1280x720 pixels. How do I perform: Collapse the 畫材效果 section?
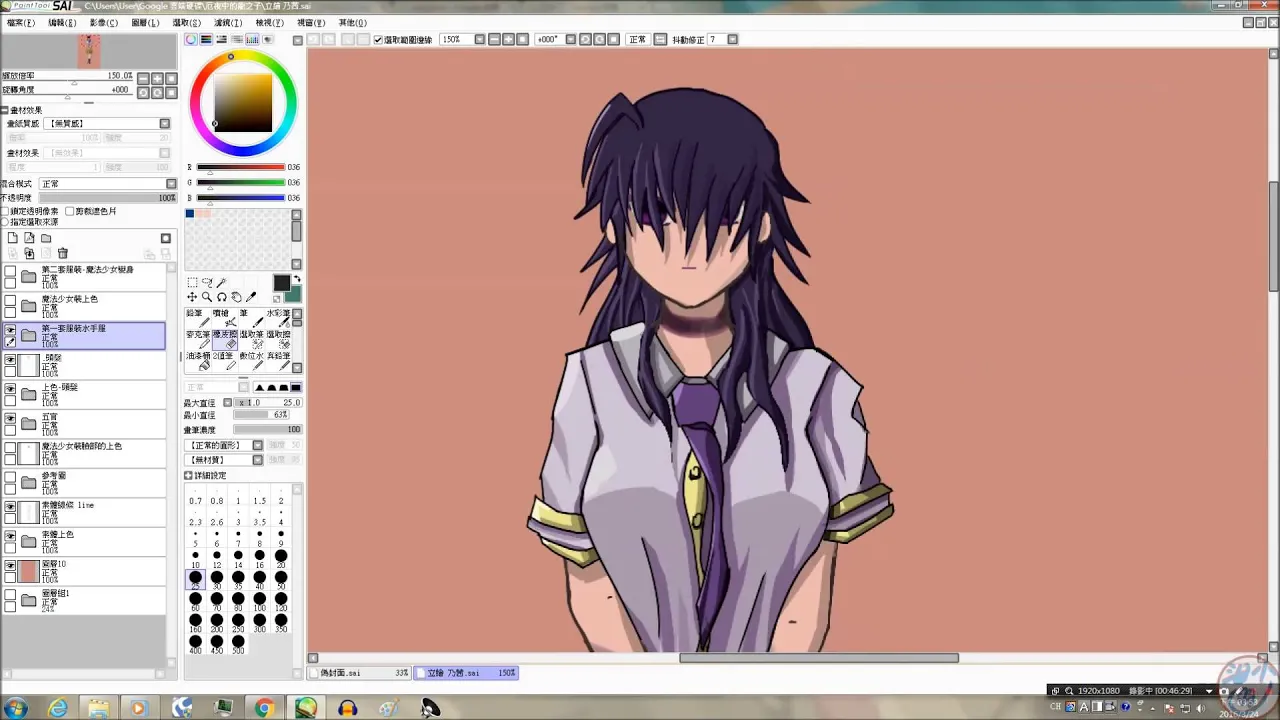point(5,110)
